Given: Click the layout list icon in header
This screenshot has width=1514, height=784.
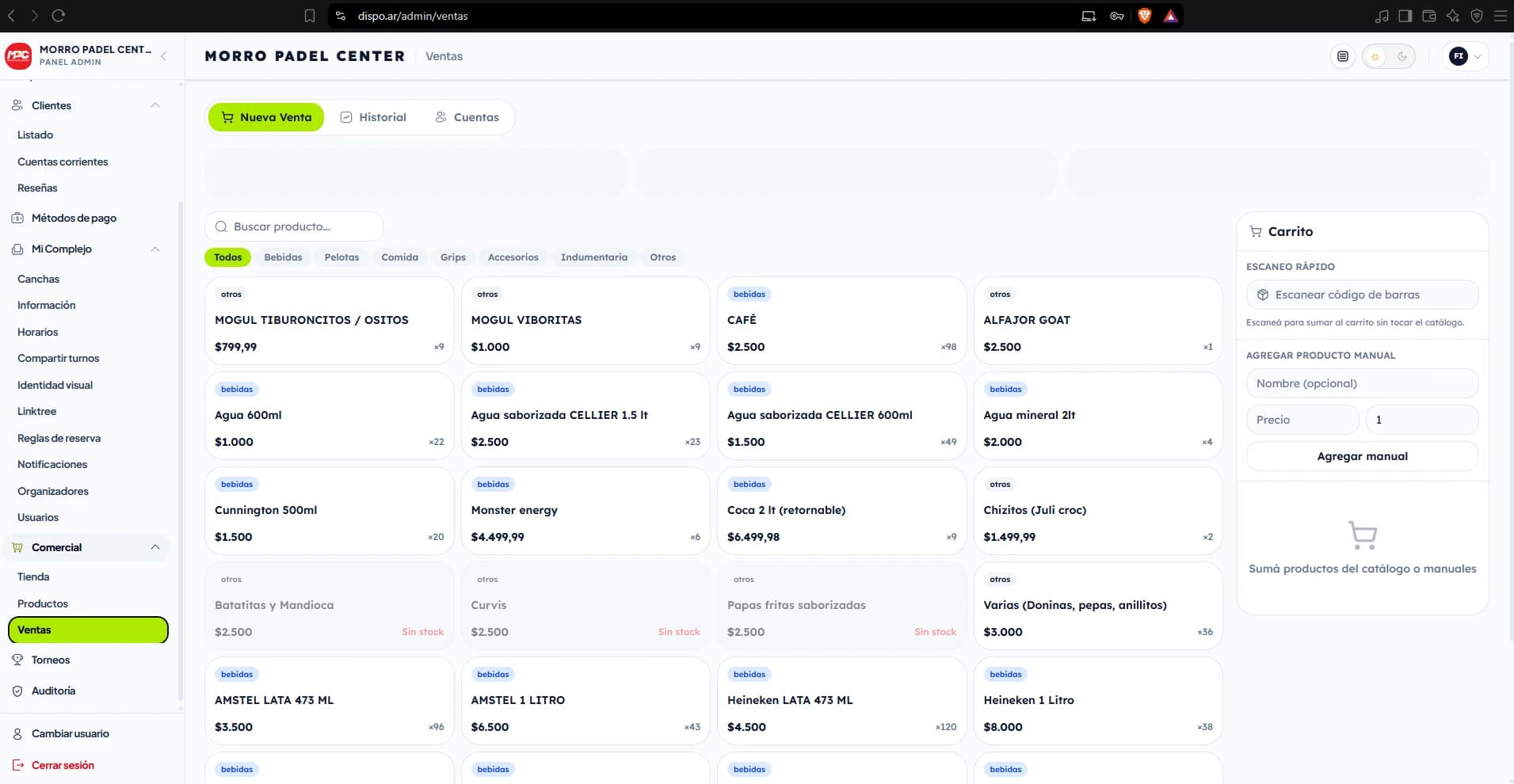Looking at the screenshot, I should pyautogui.click(x=1342, y=56).
